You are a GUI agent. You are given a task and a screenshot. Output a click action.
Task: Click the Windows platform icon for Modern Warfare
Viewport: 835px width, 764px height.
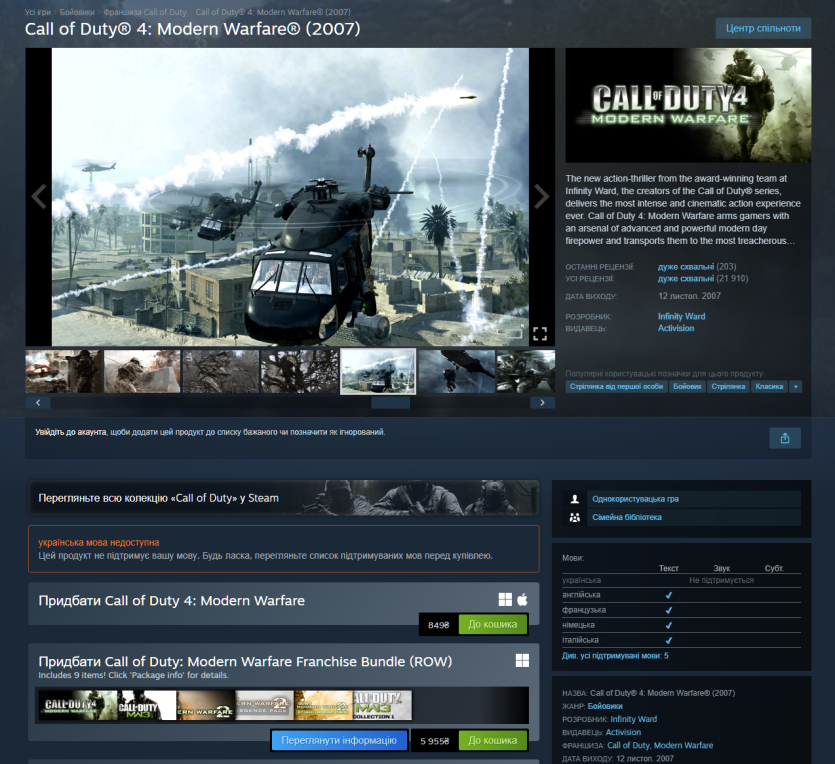(x=505, y=599)
